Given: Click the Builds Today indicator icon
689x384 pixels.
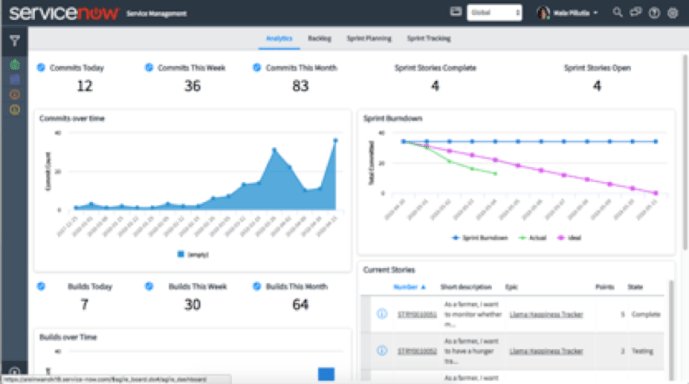Looking at the screenshot, I should 41,286.
